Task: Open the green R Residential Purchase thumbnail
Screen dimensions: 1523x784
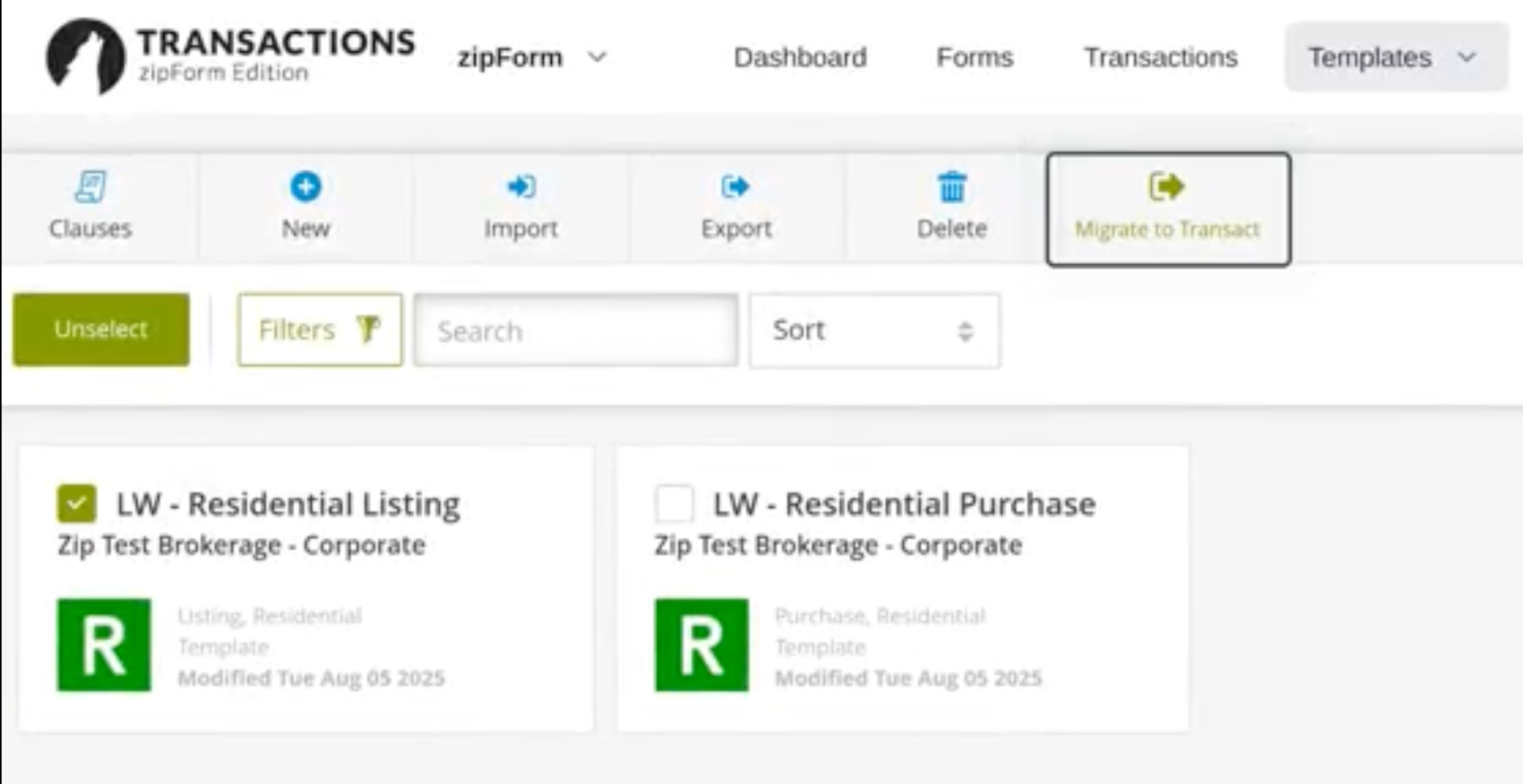Action: tap(702, 645)
